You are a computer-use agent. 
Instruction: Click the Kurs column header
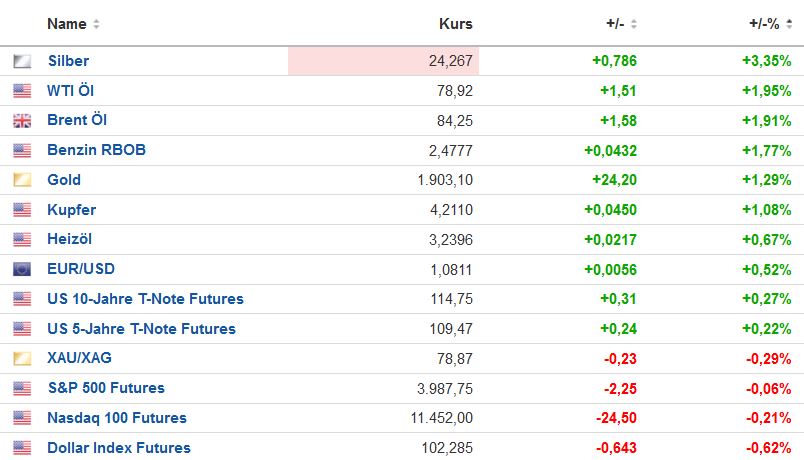coord(456,24)
